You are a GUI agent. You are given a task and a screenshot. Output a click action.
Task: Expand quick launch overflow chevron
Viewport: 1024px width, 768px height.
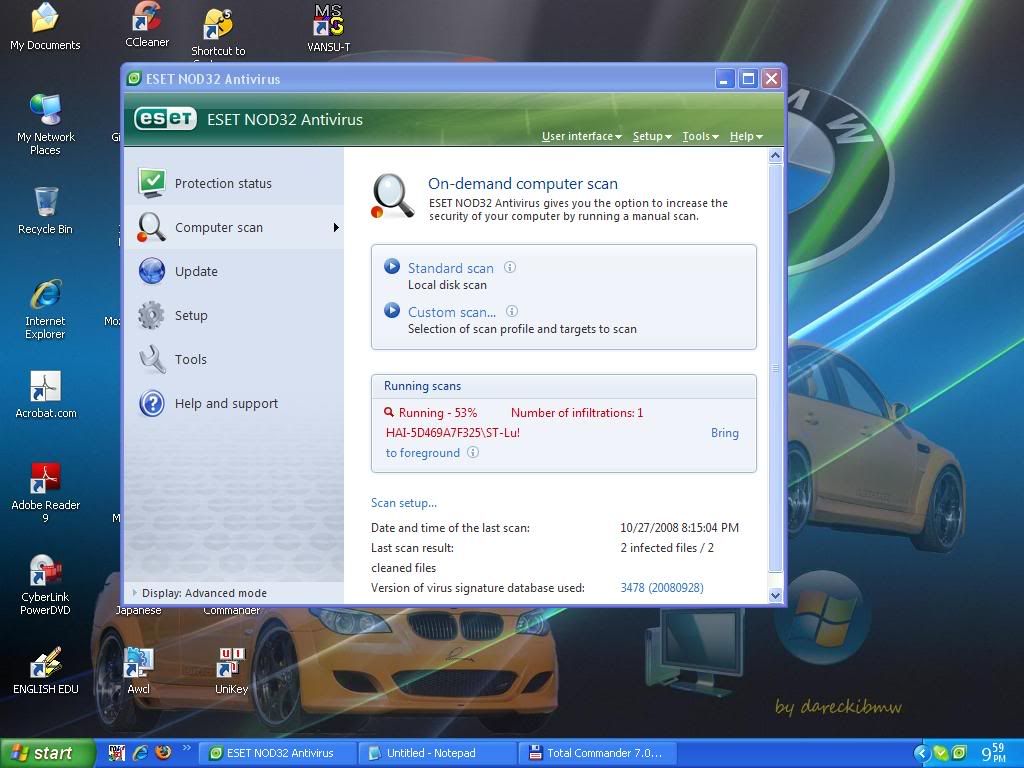(187, 748)
